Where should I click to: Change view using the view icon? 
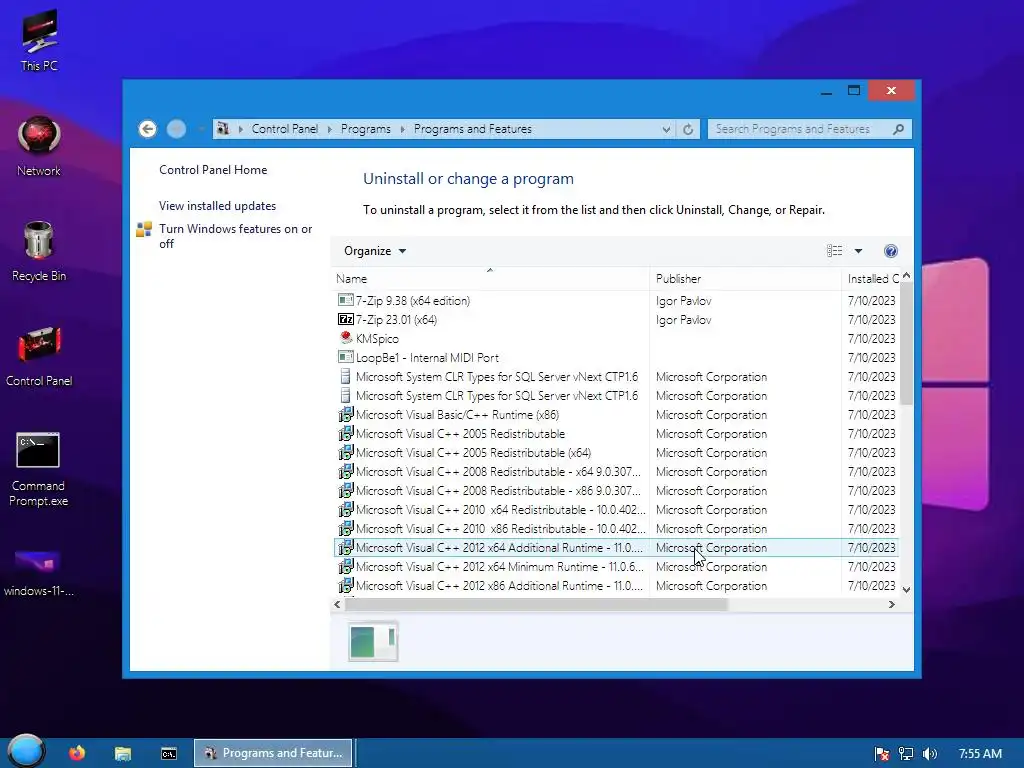tap(835, 251)
